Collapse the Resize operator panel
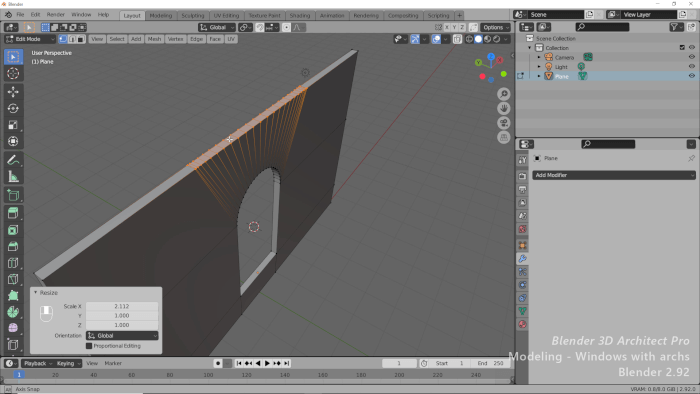700x394 pixels. [x=36, y=293]
